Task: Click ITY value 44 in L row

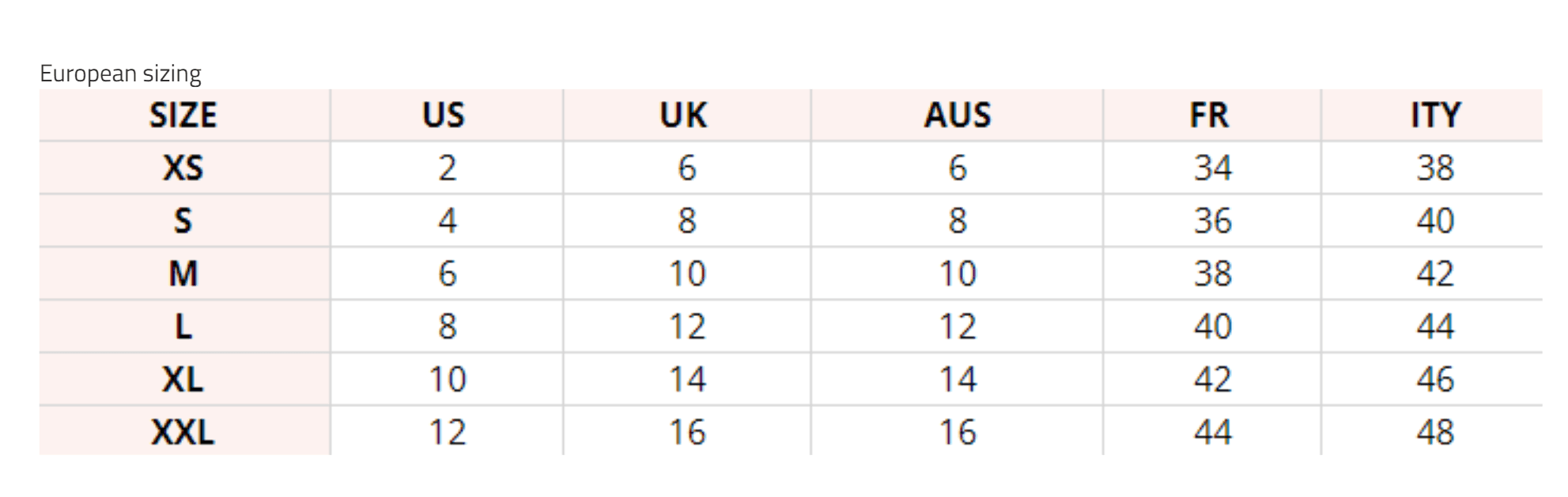Action: click(1435, 326)
